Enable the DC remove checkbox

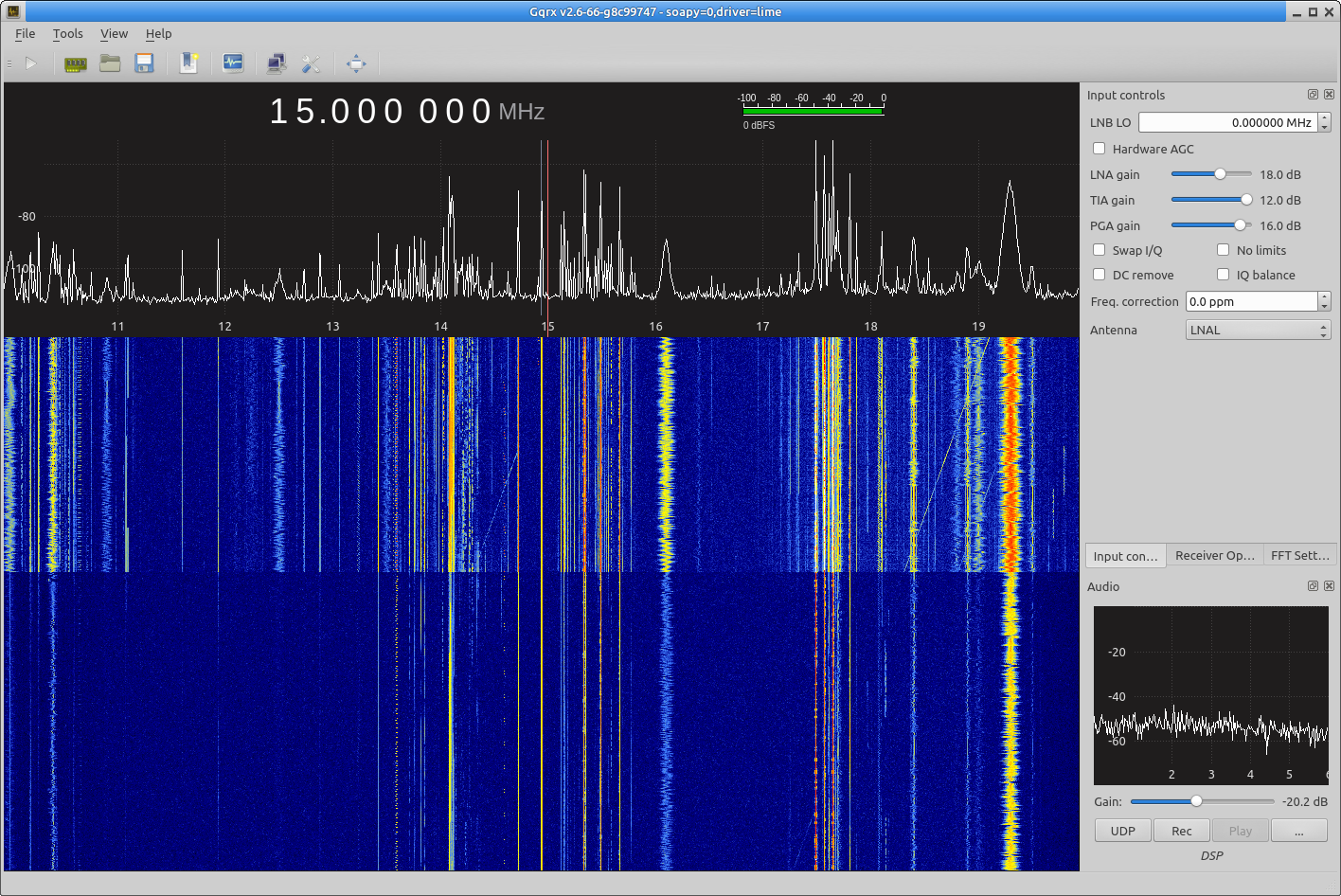pos(1100,275)
